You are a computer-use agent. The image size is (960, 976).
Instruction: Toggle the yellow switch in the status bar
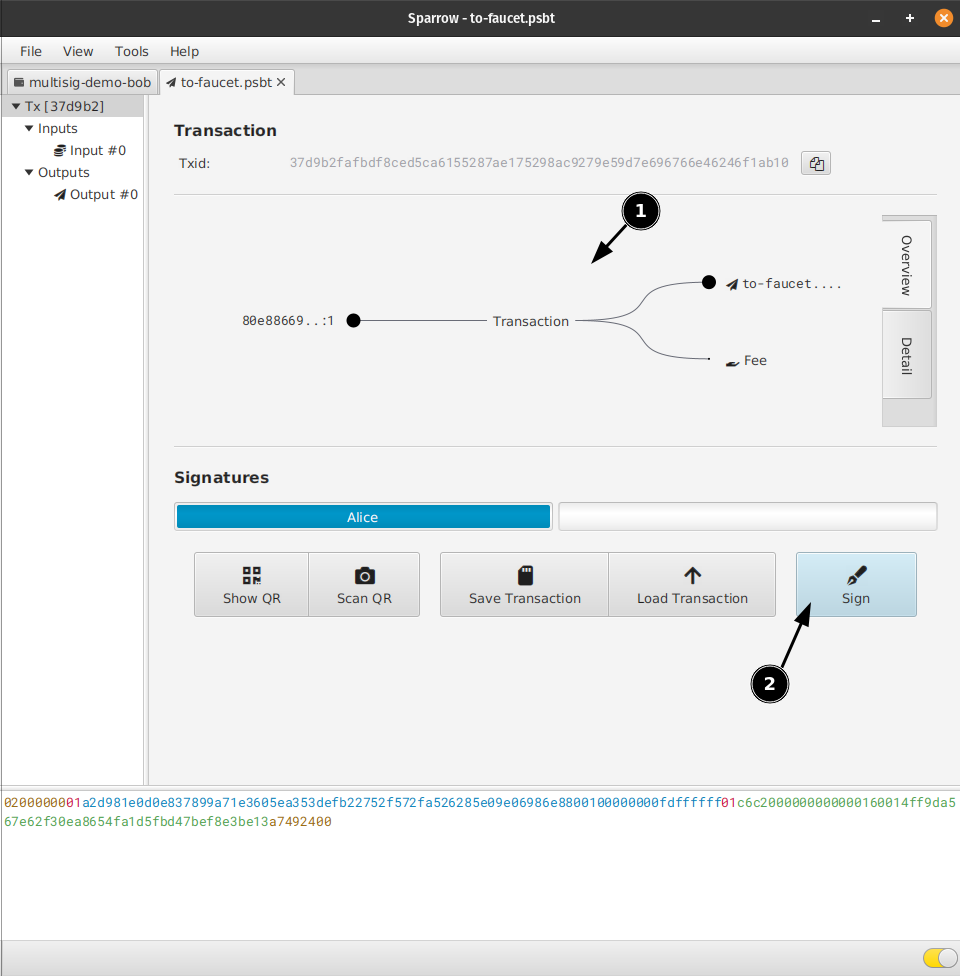(940, 957)
